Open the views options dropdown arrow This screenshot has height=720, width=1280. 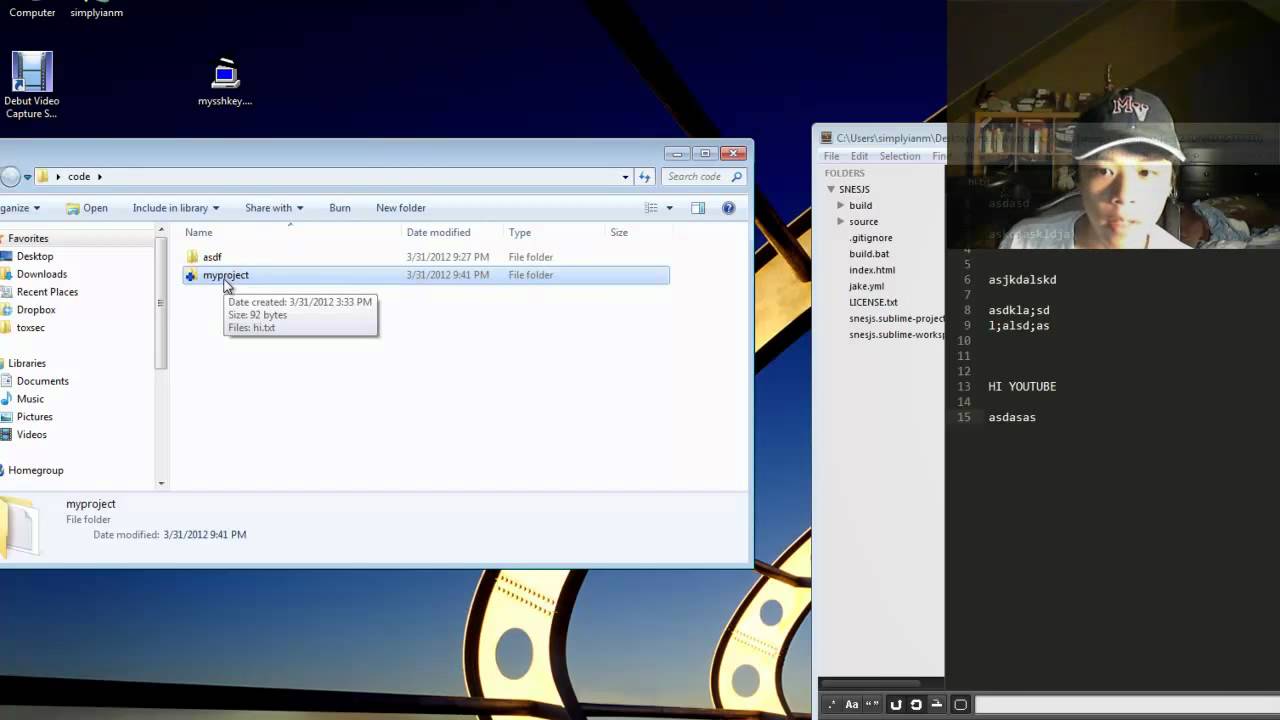pos(669,208)
